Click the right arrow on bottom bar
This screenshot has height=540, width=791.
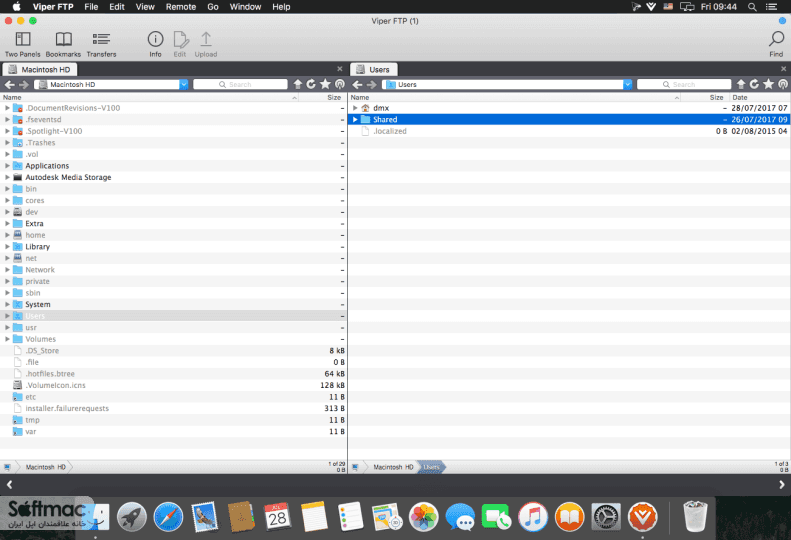(781, 484)
